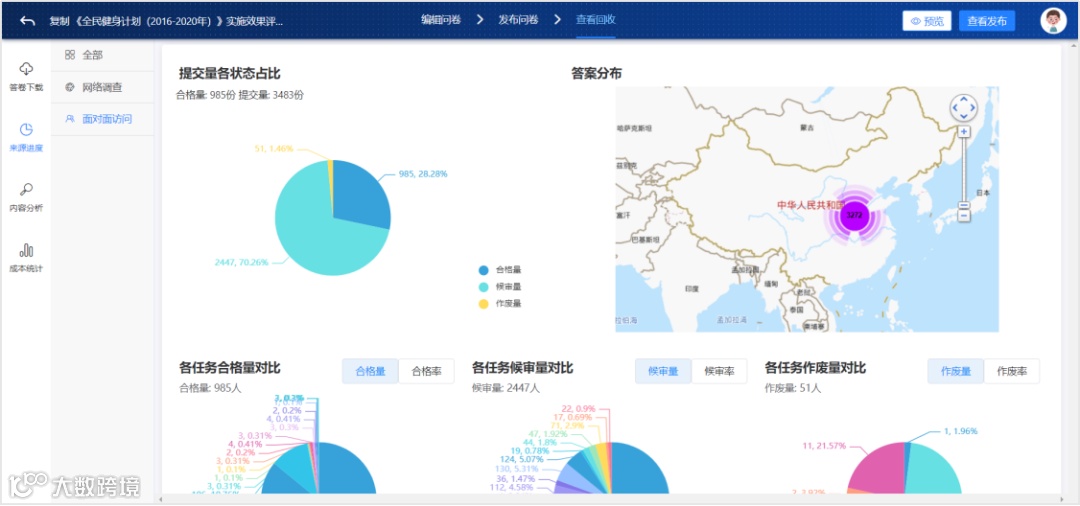Toggle the 候审量 legend entry

click(x=501, y=287)
